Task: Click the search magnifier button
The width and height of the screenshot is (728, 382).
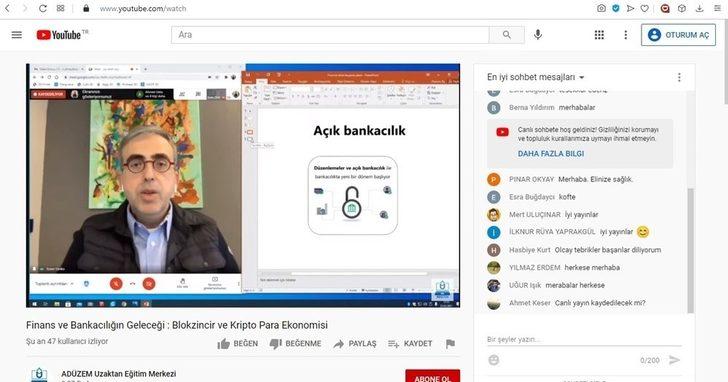Action: [x=507, y=35]
